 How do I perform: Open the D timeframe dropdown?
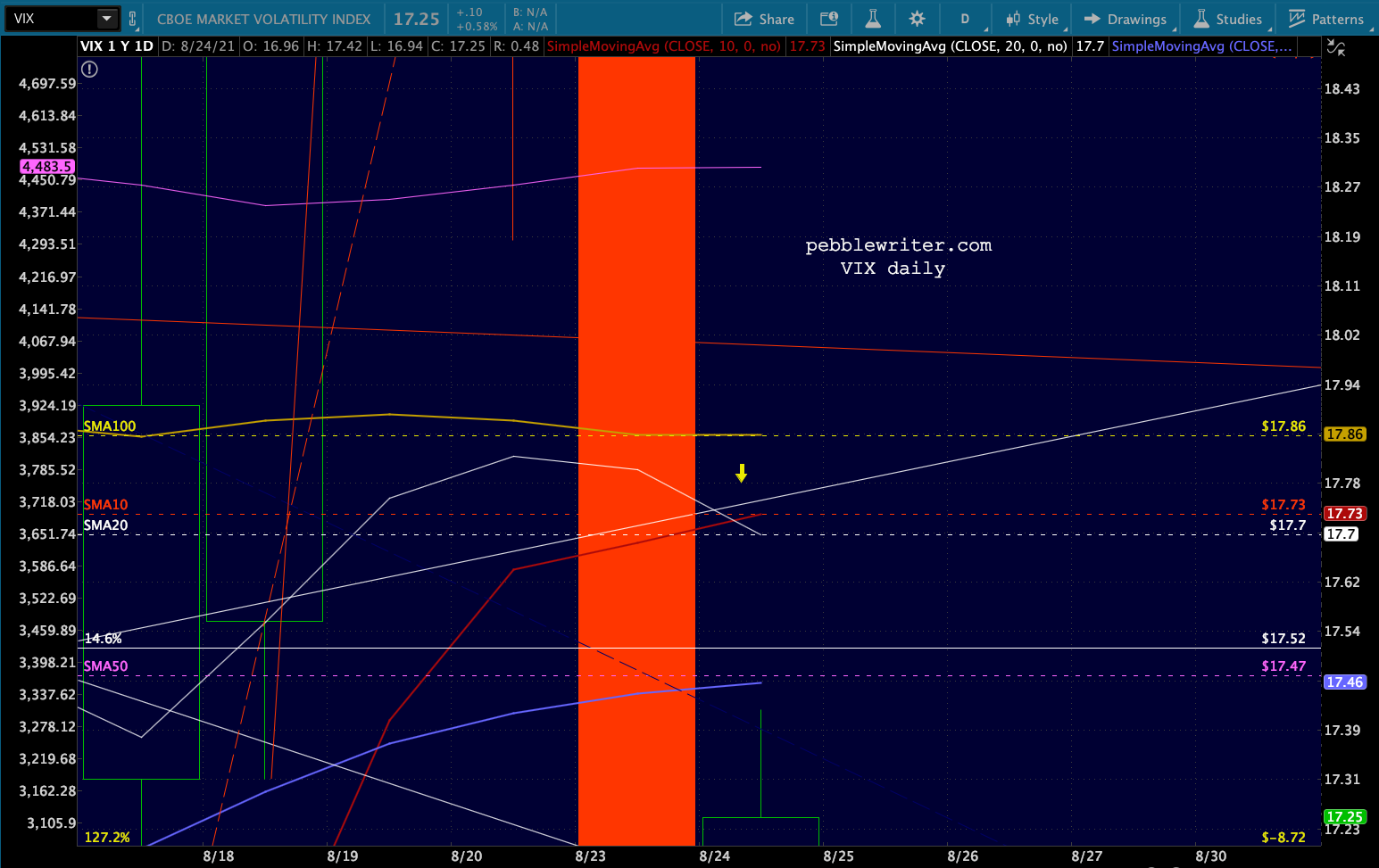[966, 19]
